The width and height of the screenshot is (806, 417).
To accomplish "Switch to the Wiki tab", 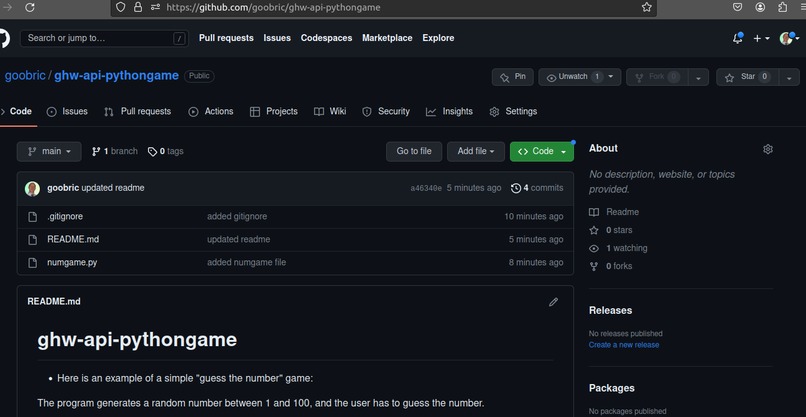I will (330, 111).
